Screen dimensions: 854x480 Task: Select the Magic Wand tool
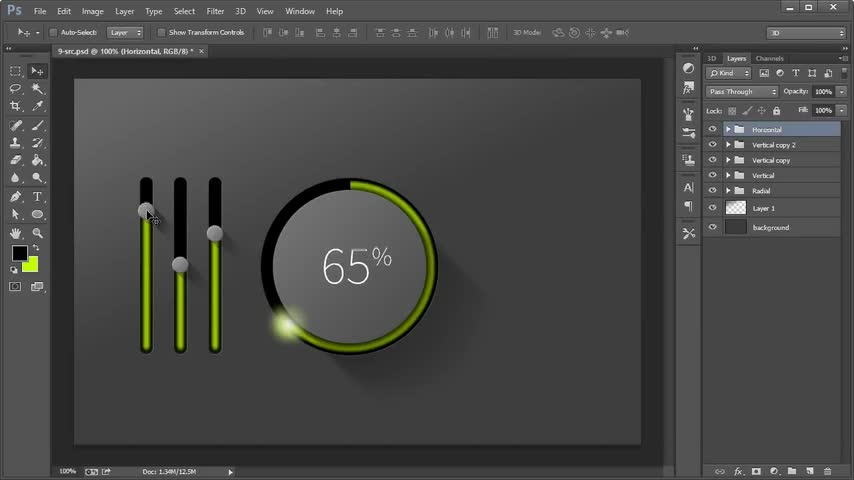tap(37, 88)
